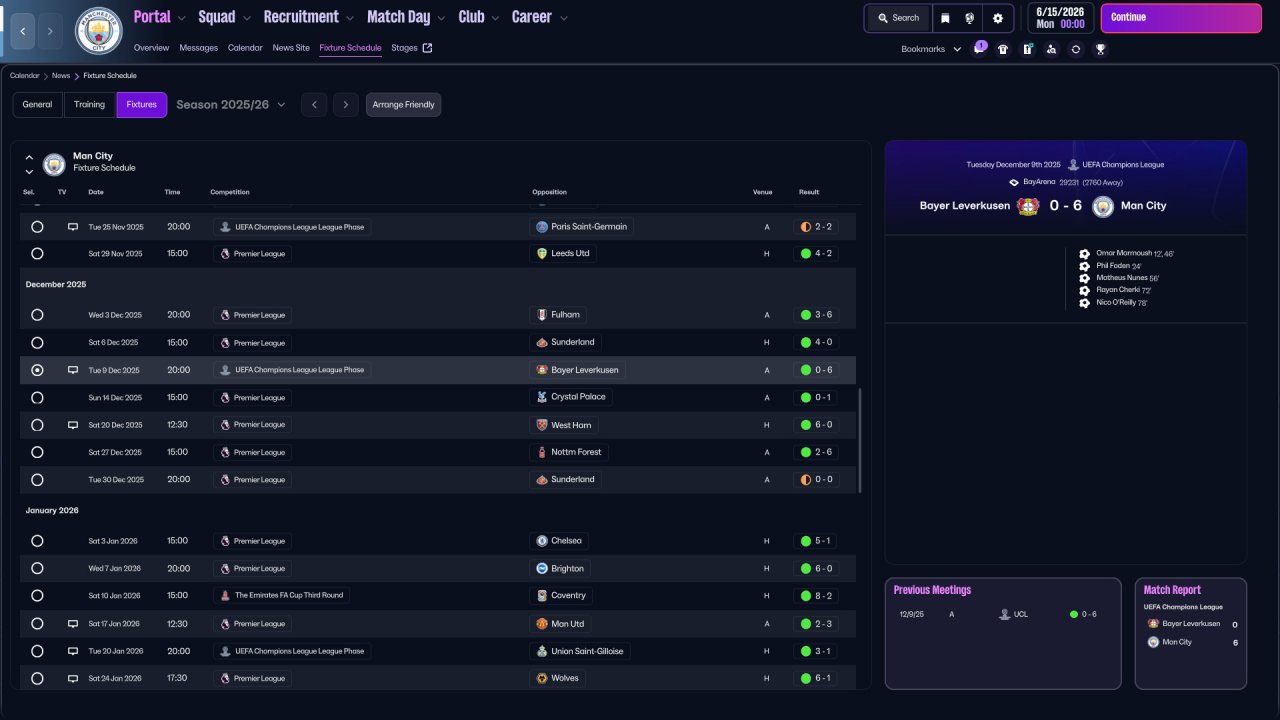Click the circular arrows shortcut icon
1280x720 pixels.
tap(1075, 49)
